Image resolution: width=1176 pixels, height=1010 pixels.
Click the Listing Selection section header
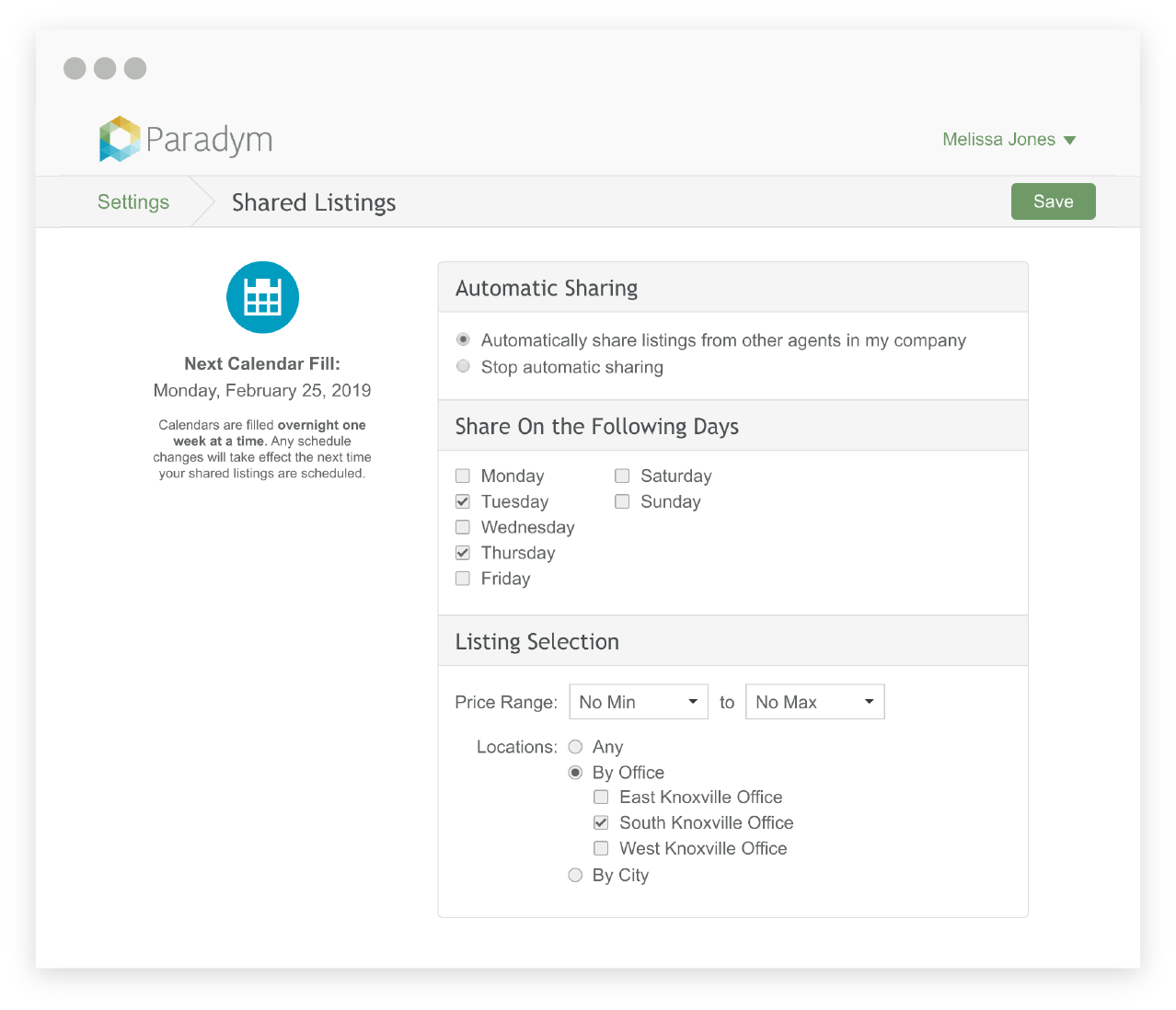click(x=732, y=641)
